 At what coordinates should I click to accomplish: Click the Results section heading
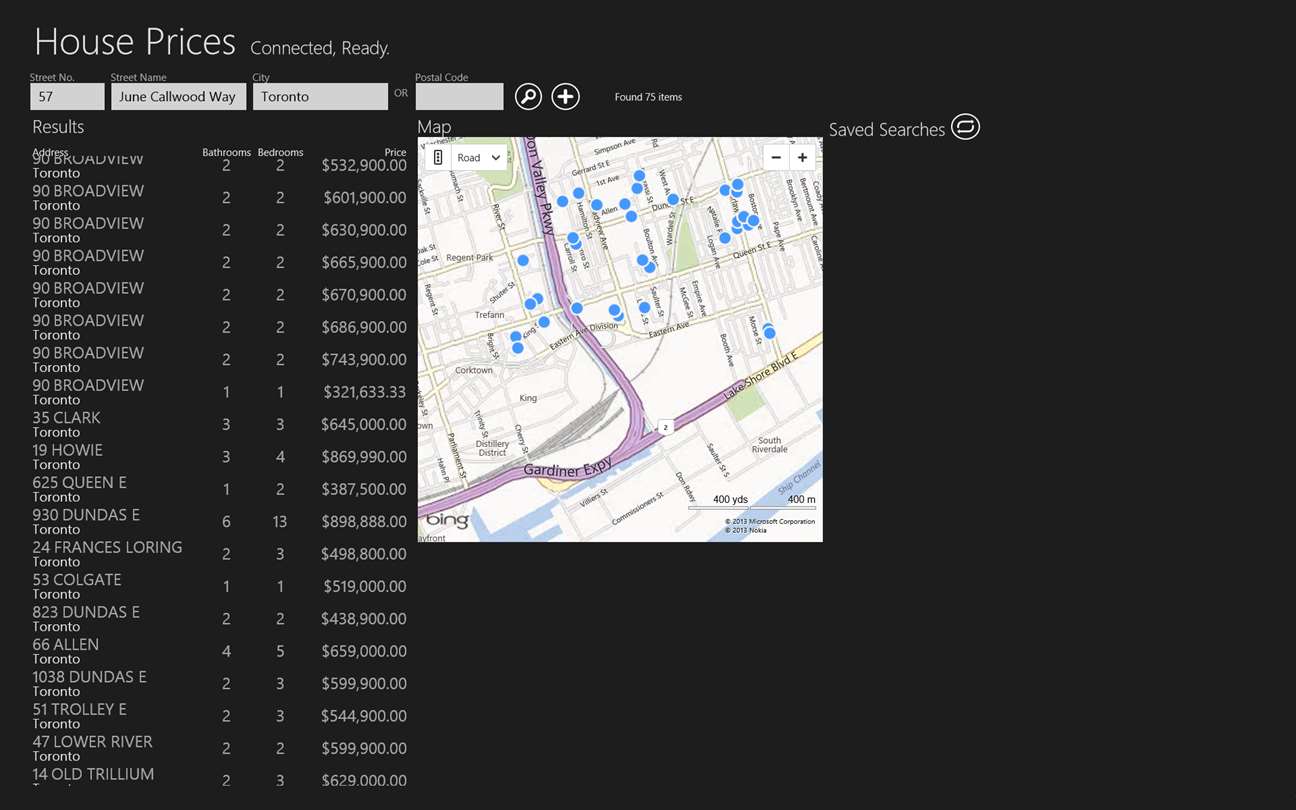[58, 127]
